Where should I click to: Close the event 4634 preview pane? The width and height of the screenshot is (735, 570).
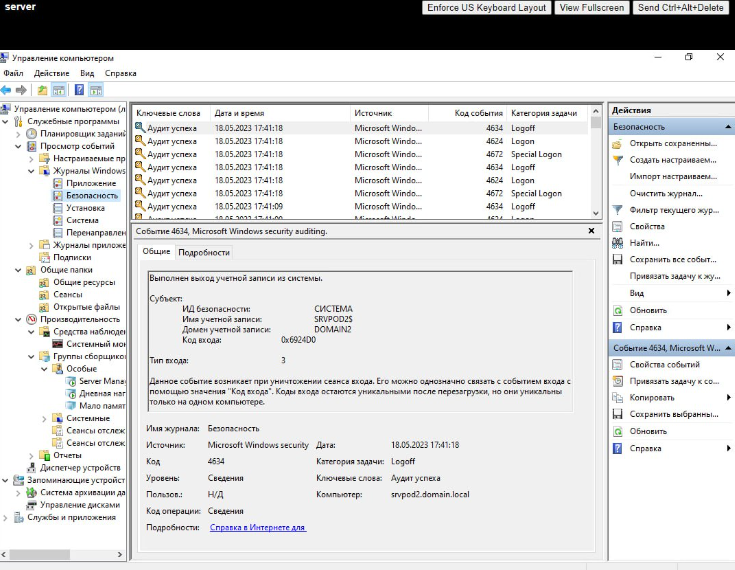[591, 231]
